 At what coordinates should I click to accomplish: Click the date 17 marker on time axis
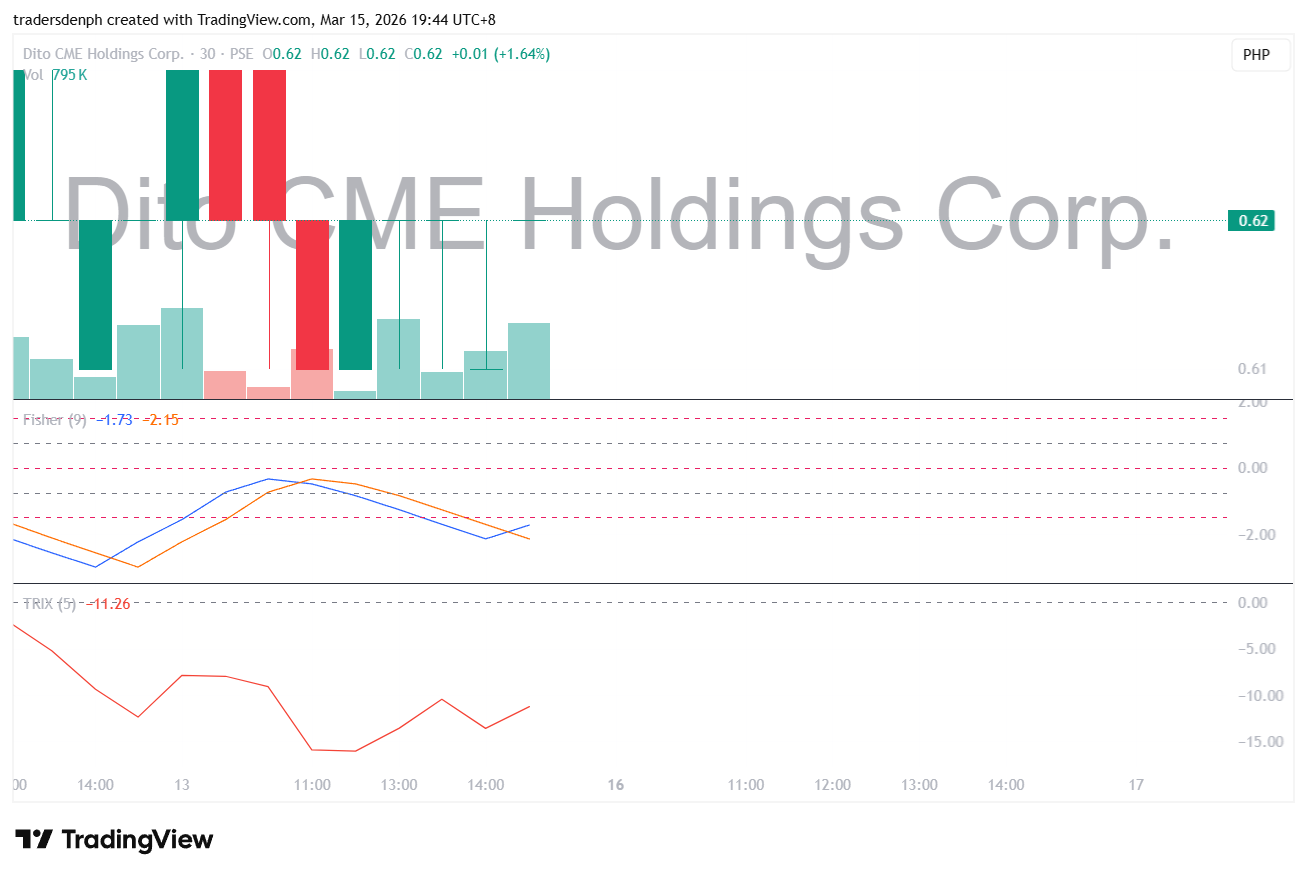pos(1136,785)
